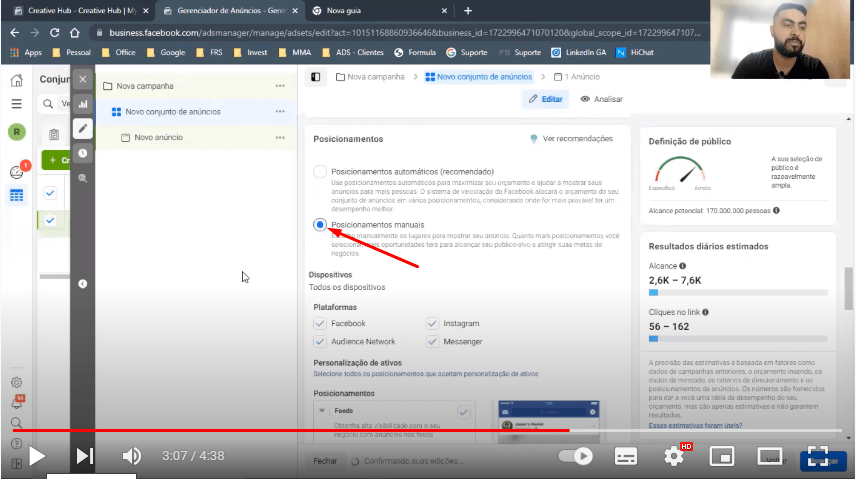Switch to Editar mode

click(545, 99)
